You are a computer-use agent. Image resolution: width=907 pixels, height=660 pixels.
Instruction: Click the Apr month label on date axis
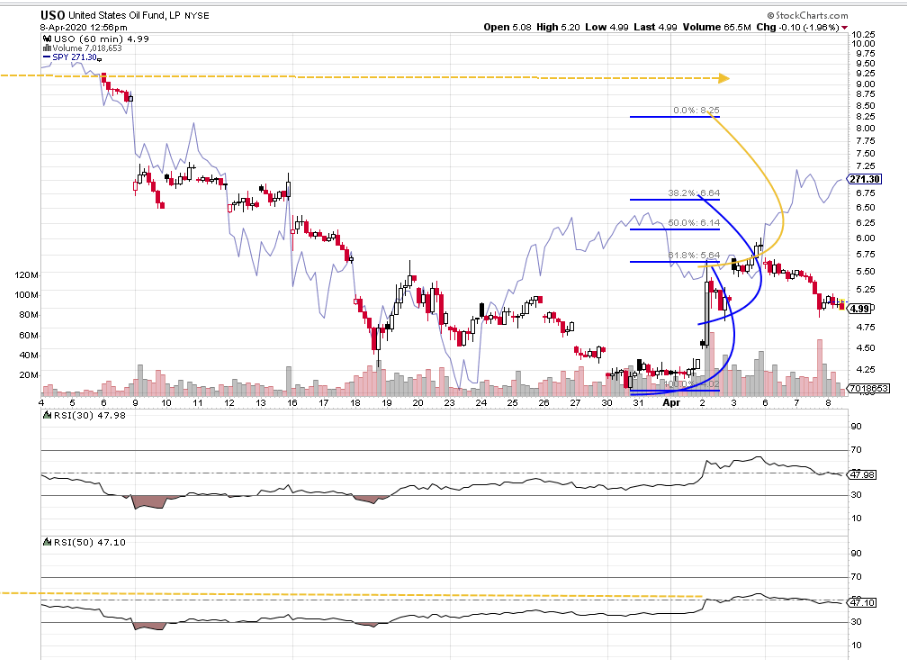tap(671, 403)
